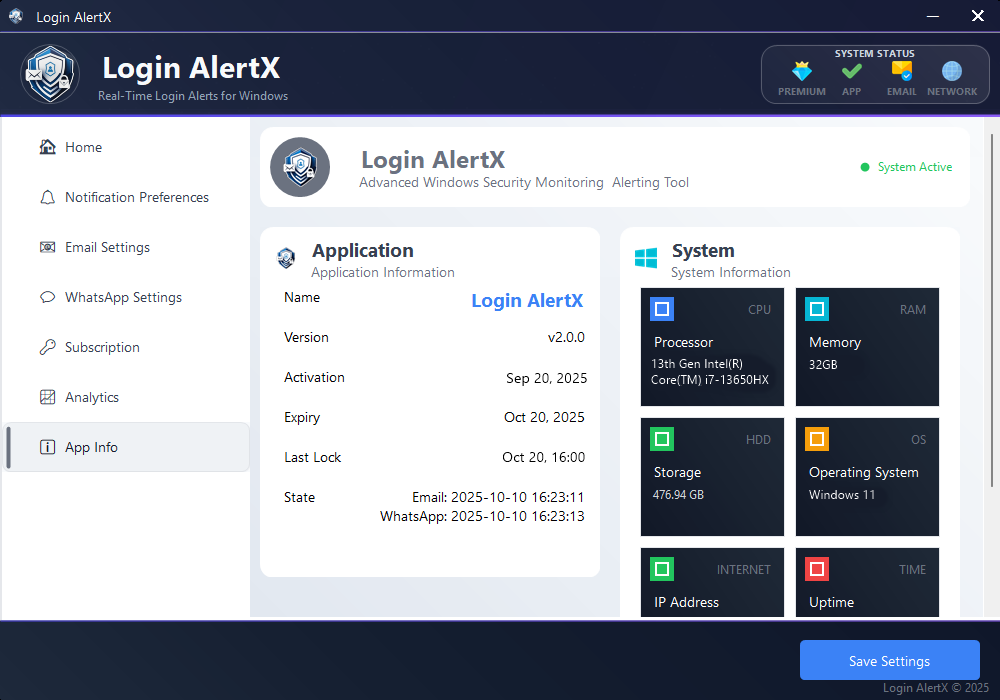1000x700 pixels.
Task: Click the blue Login AlertX name value
Action: tap(527, 300)
